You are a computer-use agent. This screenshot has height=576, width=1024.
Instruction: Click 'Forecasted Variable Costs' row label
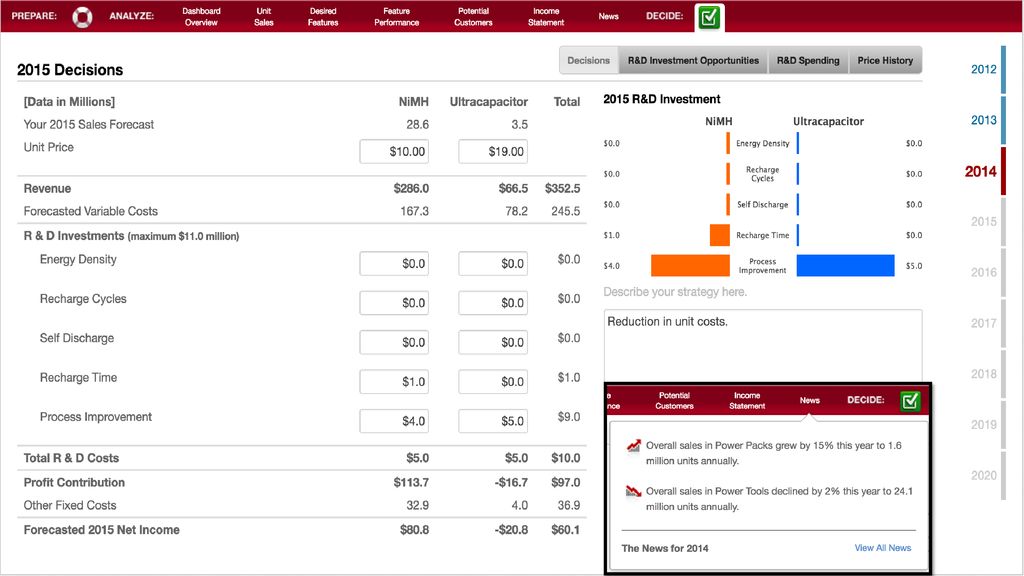[x=91, y=211]
